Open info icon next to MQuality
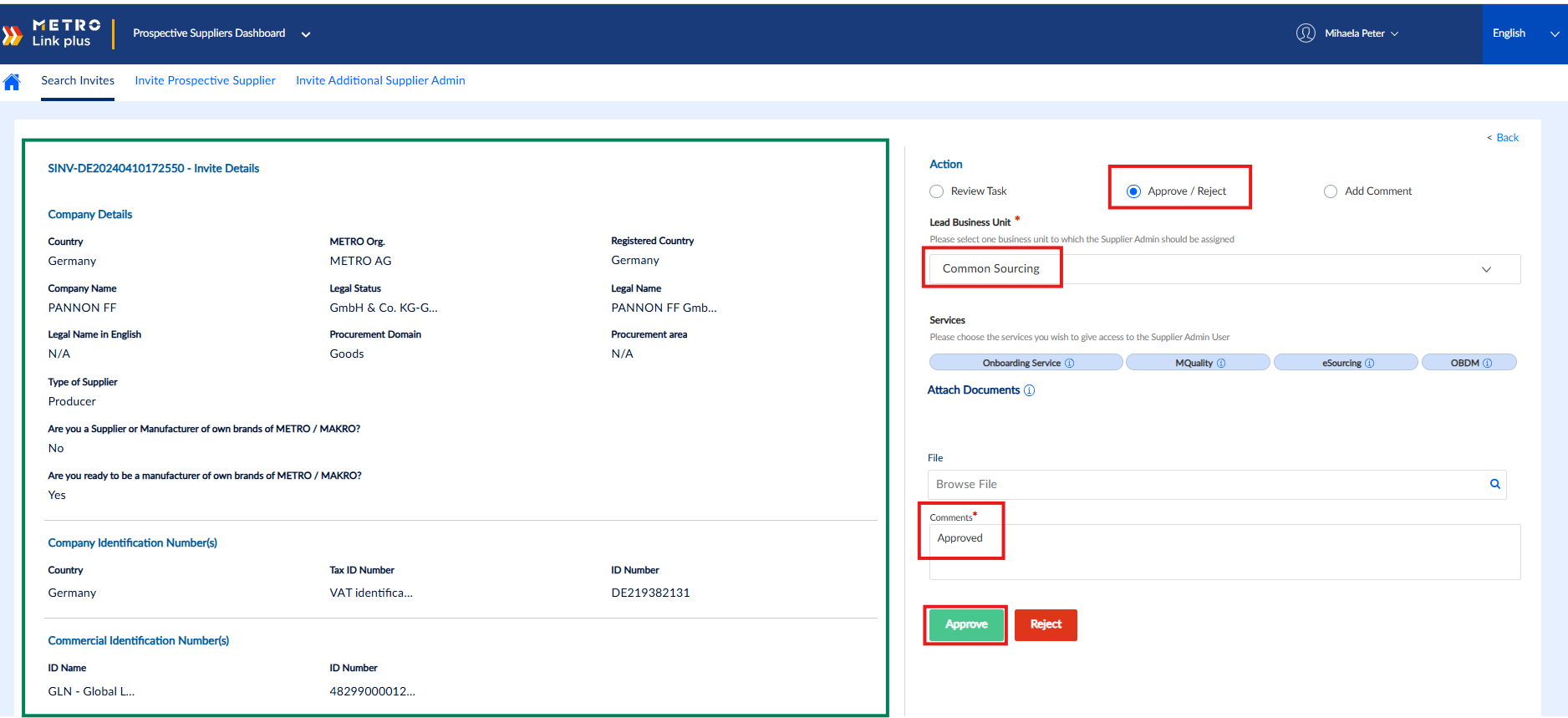The height and width of the screenshot is (718, 1568). click(x=1221, y=364)
